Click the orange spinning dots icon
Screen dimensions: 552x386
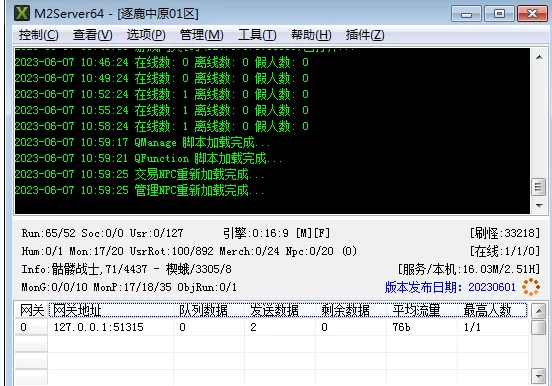pos(531,287)
